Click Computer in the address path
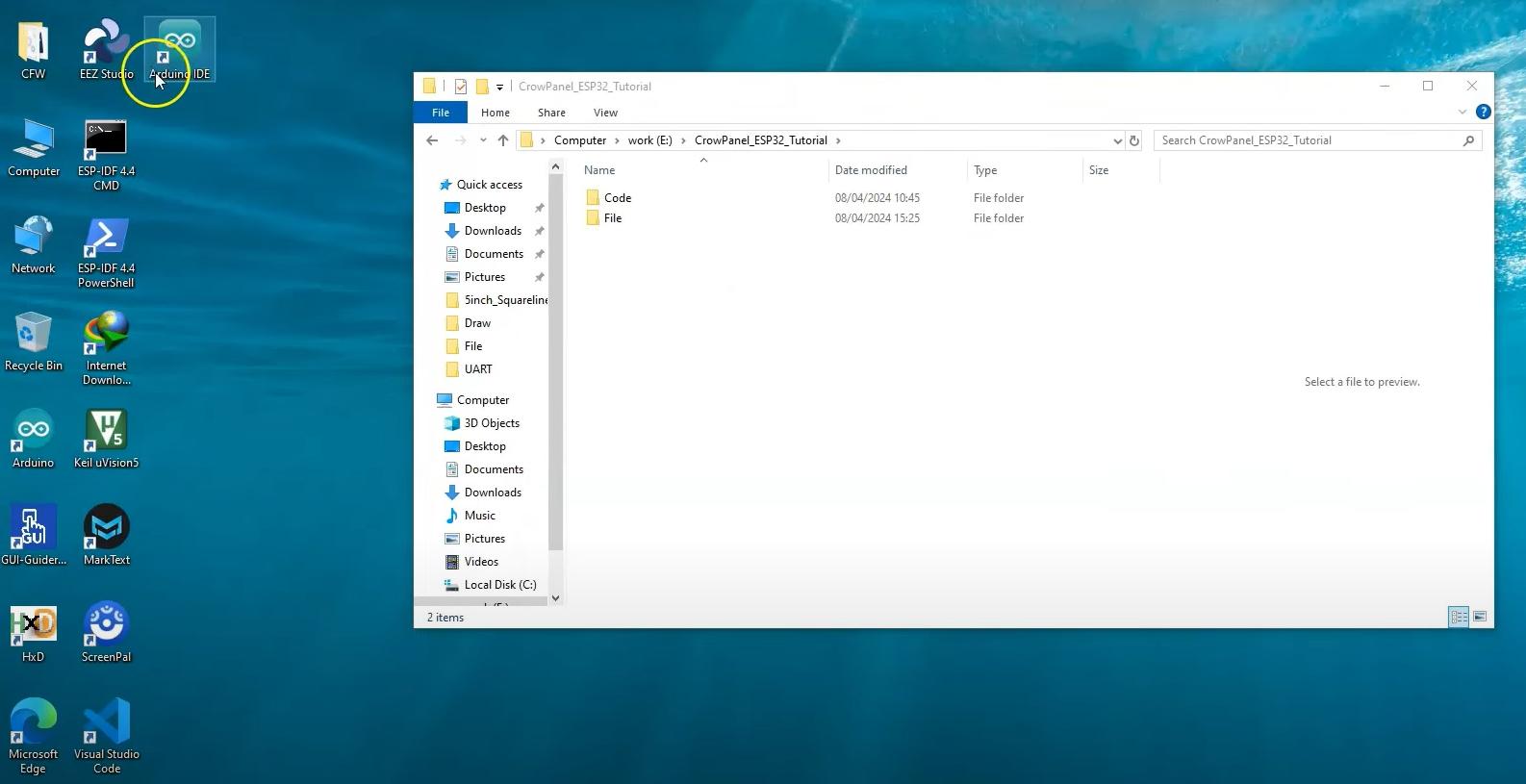Image resolution: width=1526 pixels, height=784 pixels. coord(580,140)
